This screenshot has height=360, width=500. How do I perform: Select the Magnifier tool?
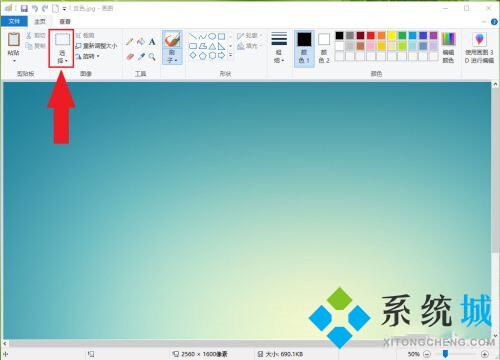(152, 57)
